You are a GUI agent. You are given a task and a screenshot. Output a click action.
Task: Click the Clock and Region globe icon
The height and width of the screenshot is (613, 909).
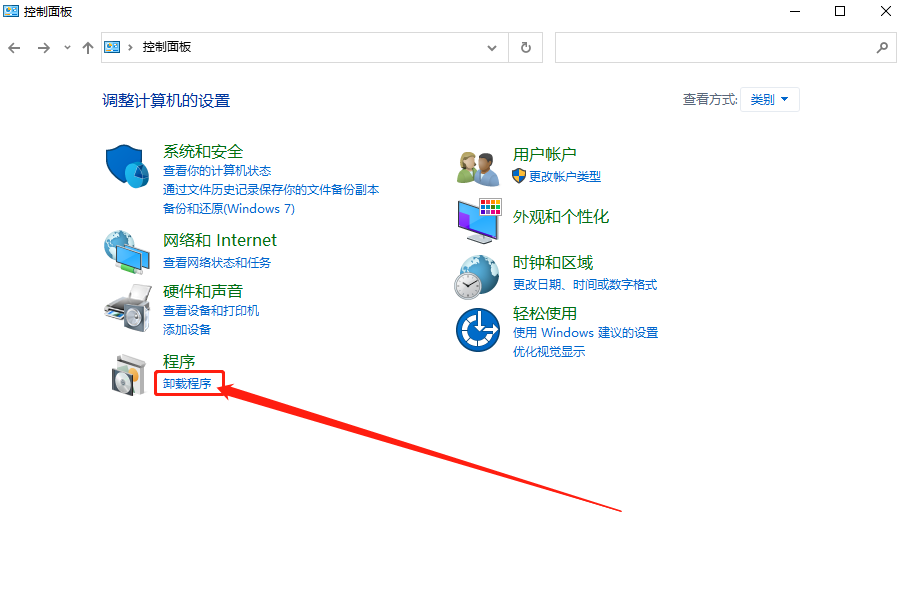[477, 272]
